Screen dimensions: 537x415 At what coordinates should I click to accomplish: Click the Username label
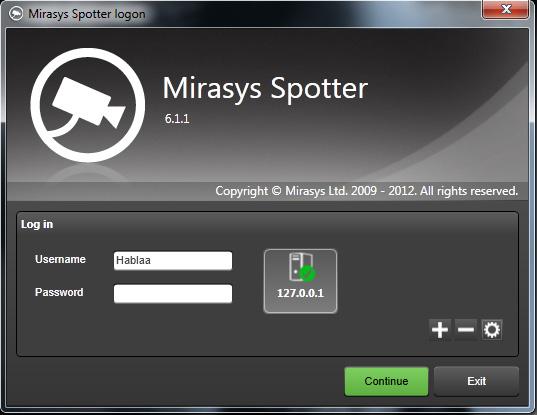click(60, 259)
